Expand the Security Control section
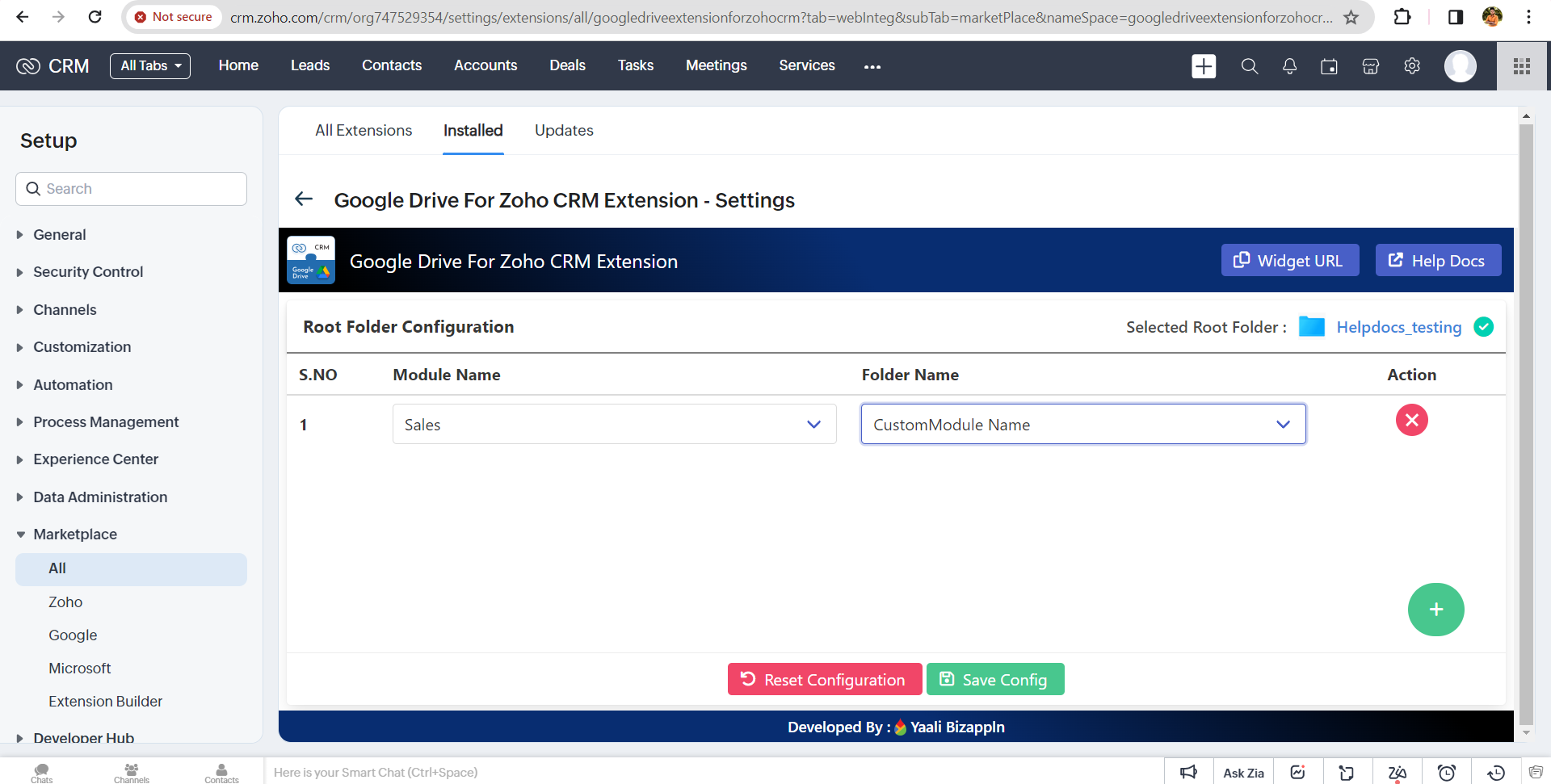The image size is (1551, 784). tap(88, 272)
